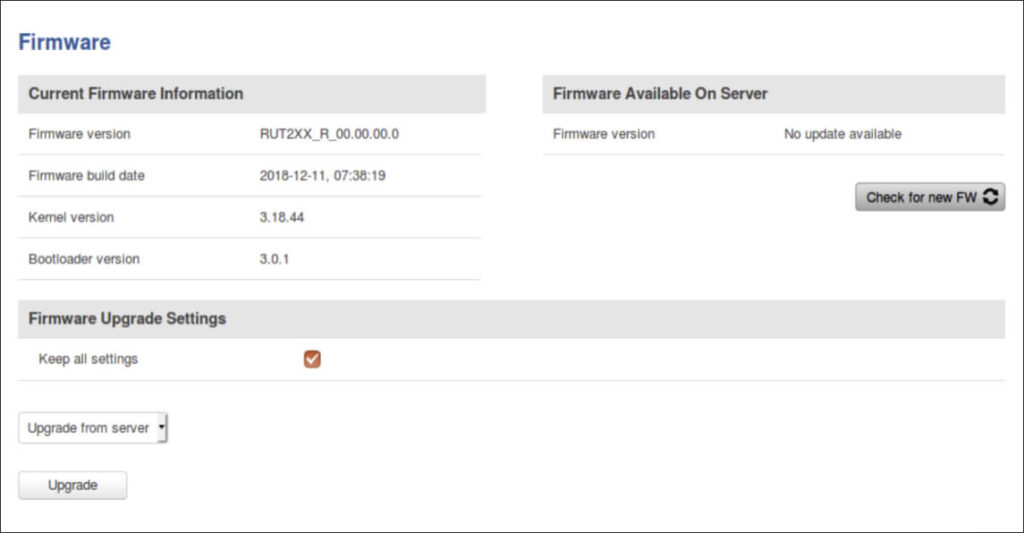1024x533 pixels.
Task: Click the Kernel version label
Action: point(71,217)
